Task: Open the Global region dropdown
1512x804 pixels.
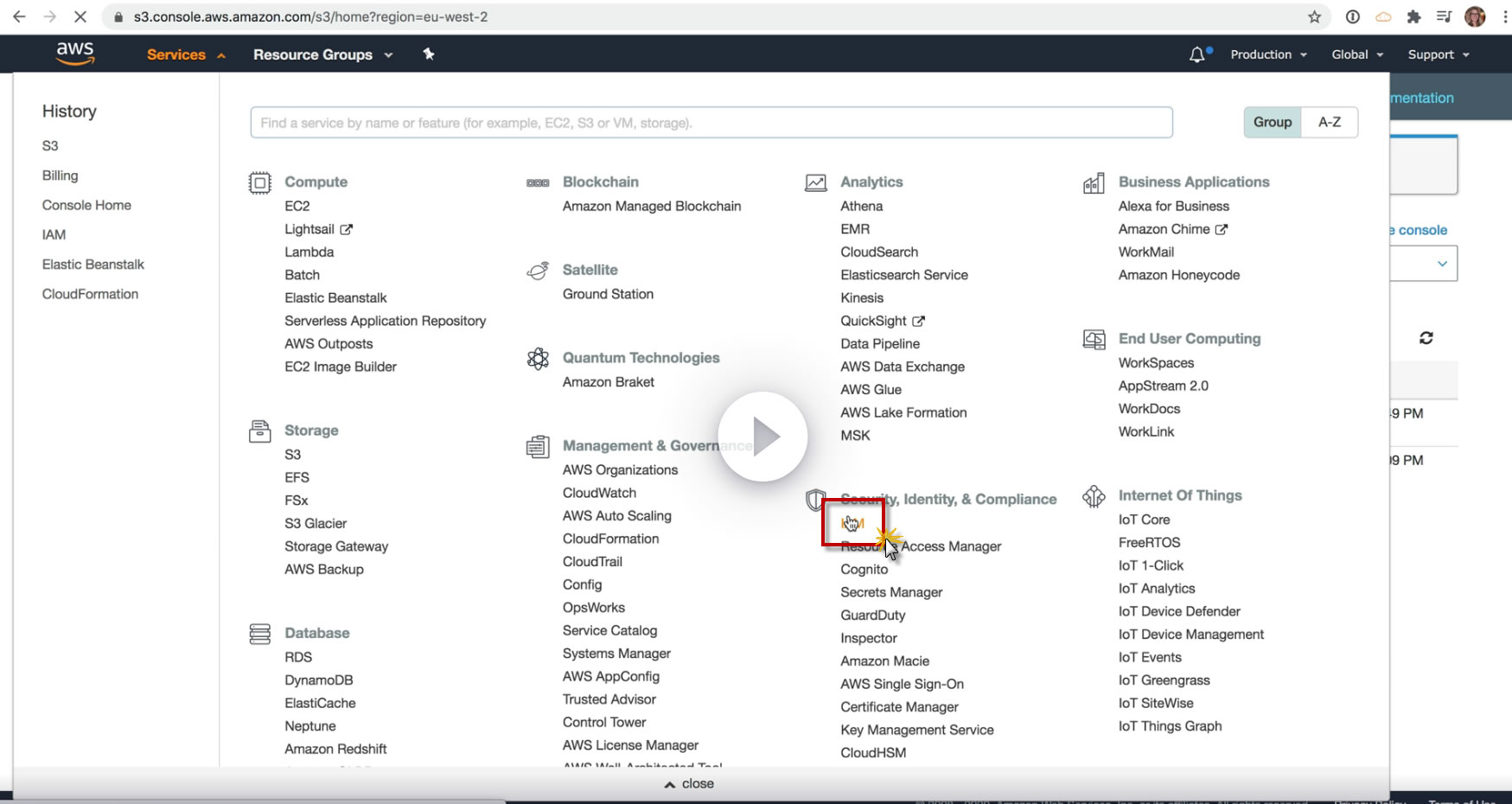Action: point(1357,54)
